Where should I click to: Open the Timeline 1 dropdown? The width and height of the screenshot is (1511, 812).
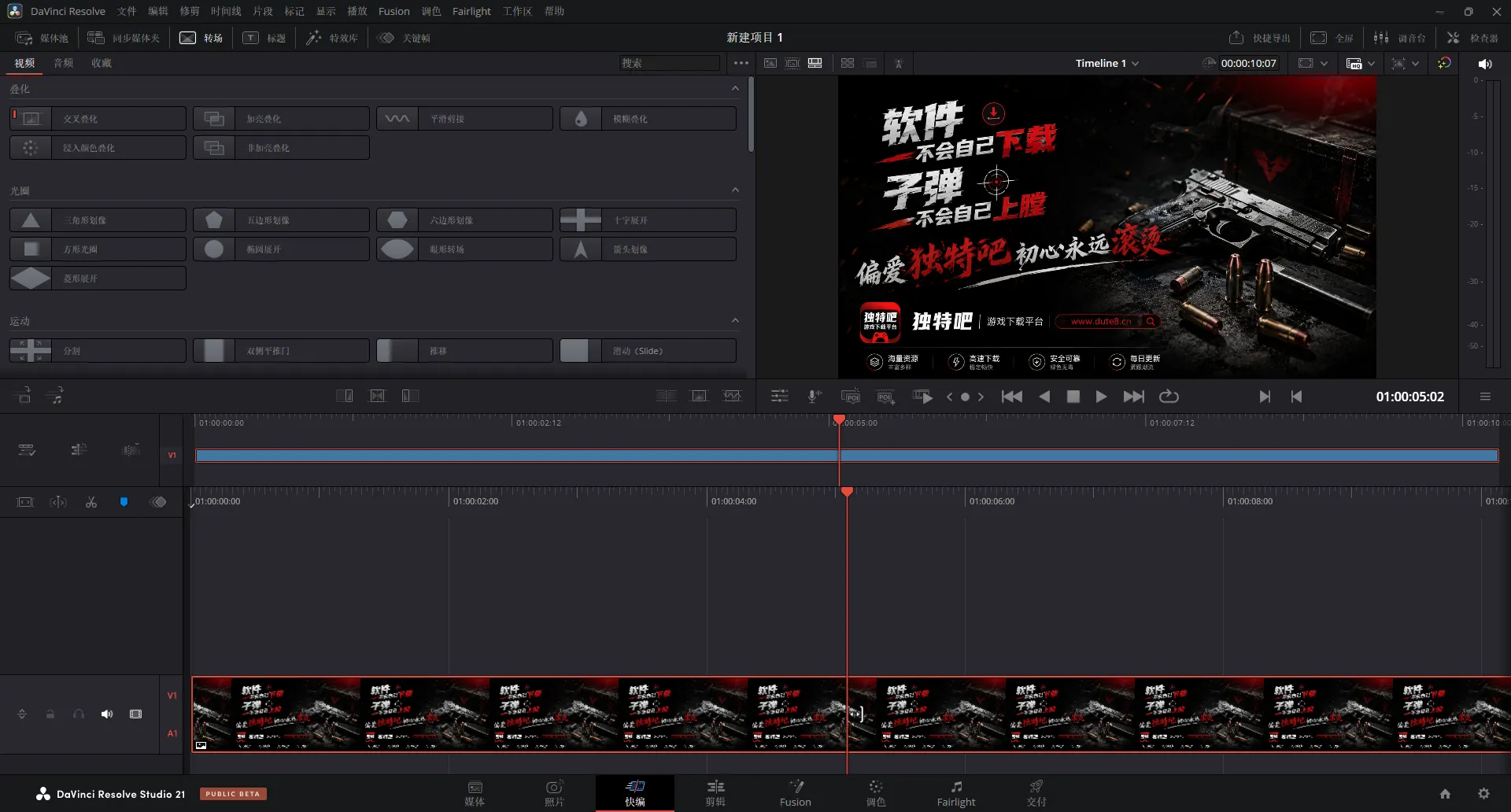tap(1107, 63)
